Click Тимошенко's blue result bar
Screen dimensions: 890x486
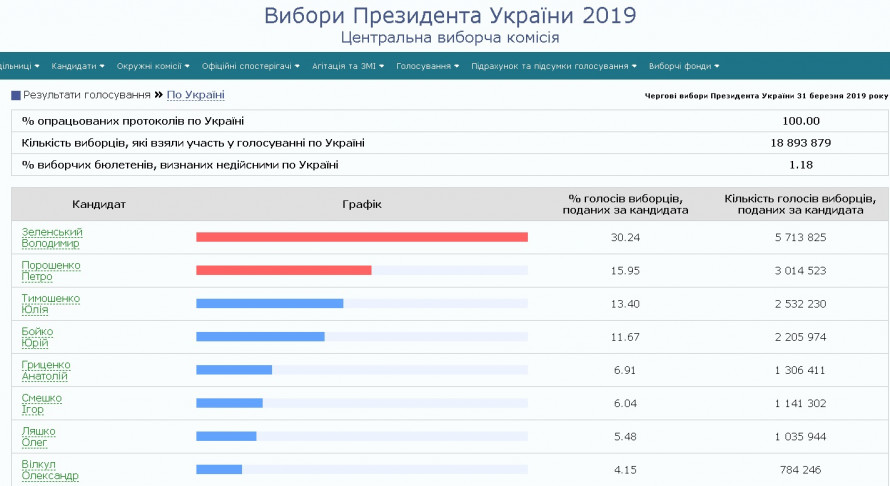click(x=269, y=303)
